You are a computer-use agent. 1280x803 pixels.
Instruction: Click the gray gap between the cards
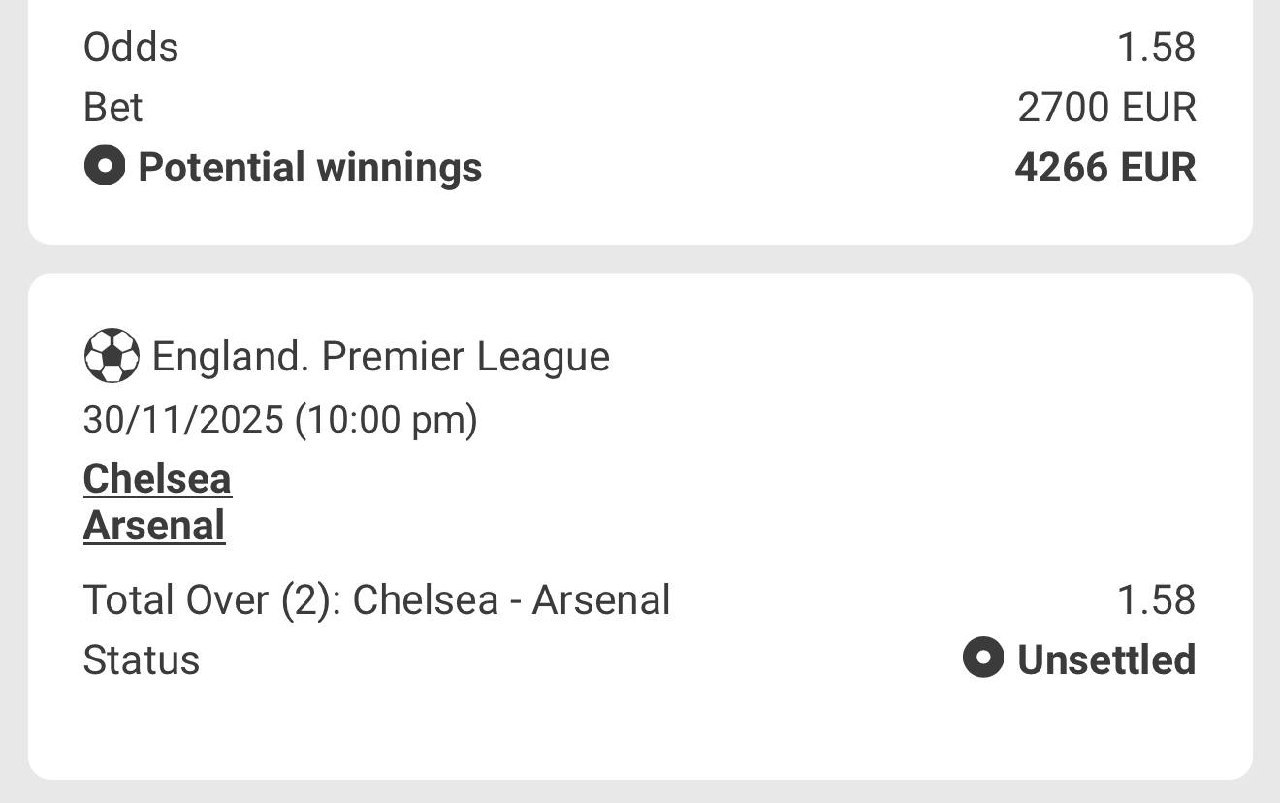(640, 259)
